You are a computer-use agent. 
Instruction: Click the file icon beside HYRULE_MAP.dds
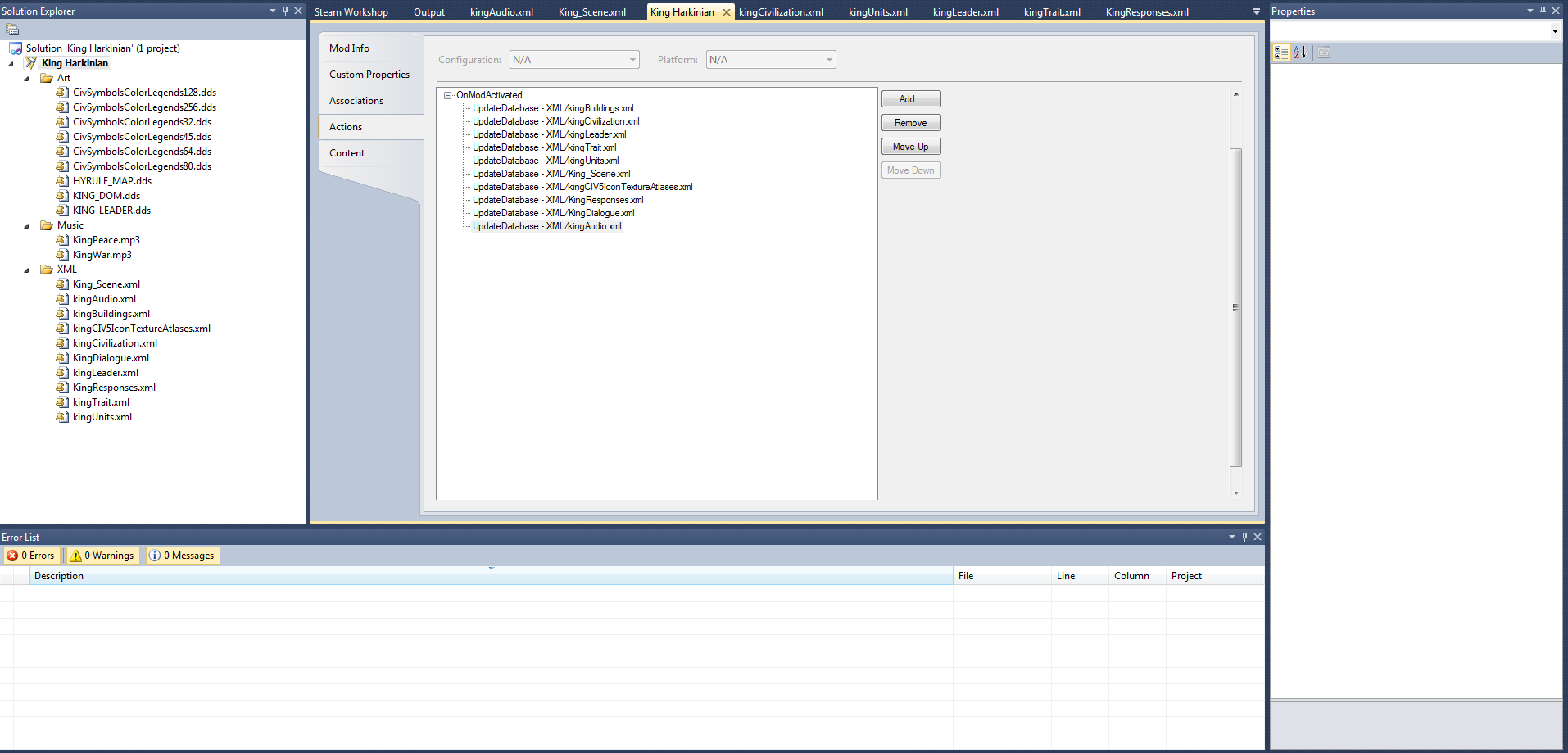pyautogui.click(x=62, y=181)
